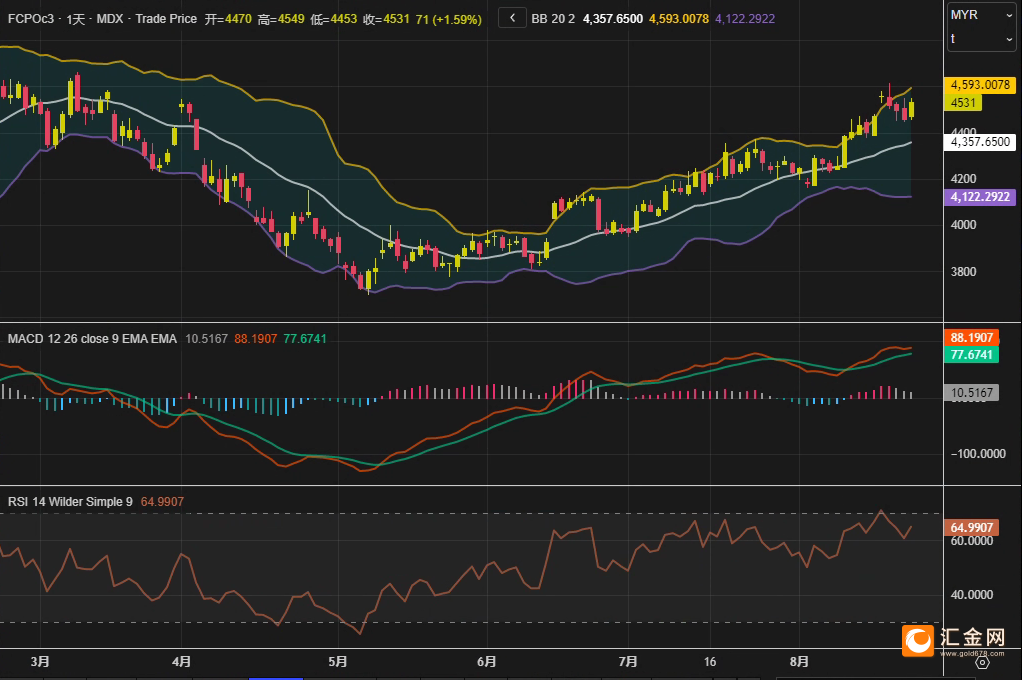
Task: Click the MACD legend value 88.1907
Action: [x=256, y=339]
